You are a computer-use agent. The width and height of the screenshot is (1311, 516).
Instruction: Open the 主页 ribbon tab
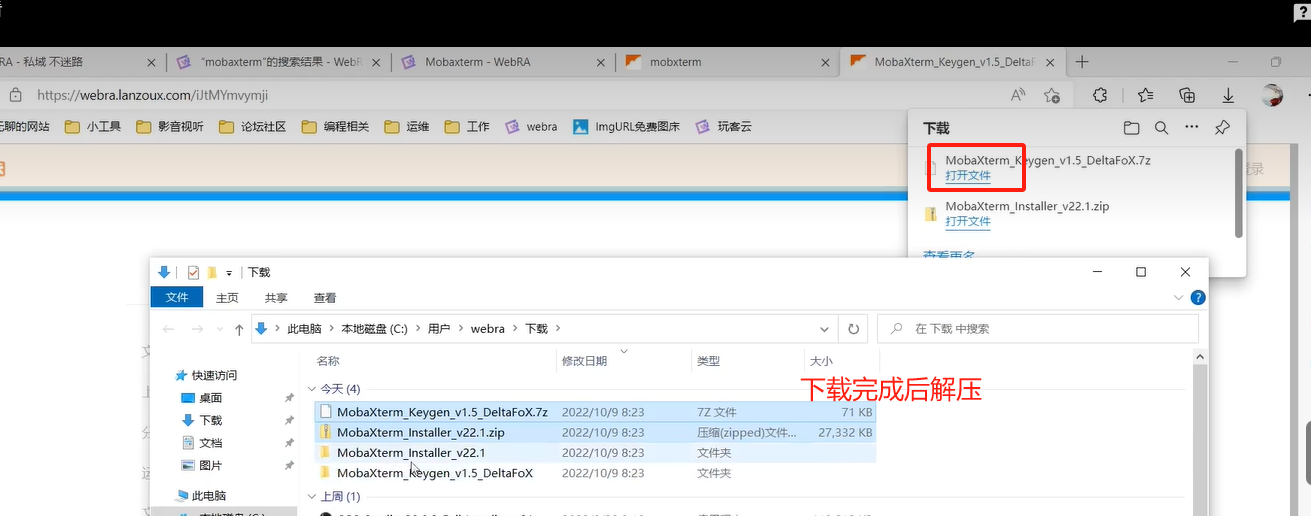[227, 298]
